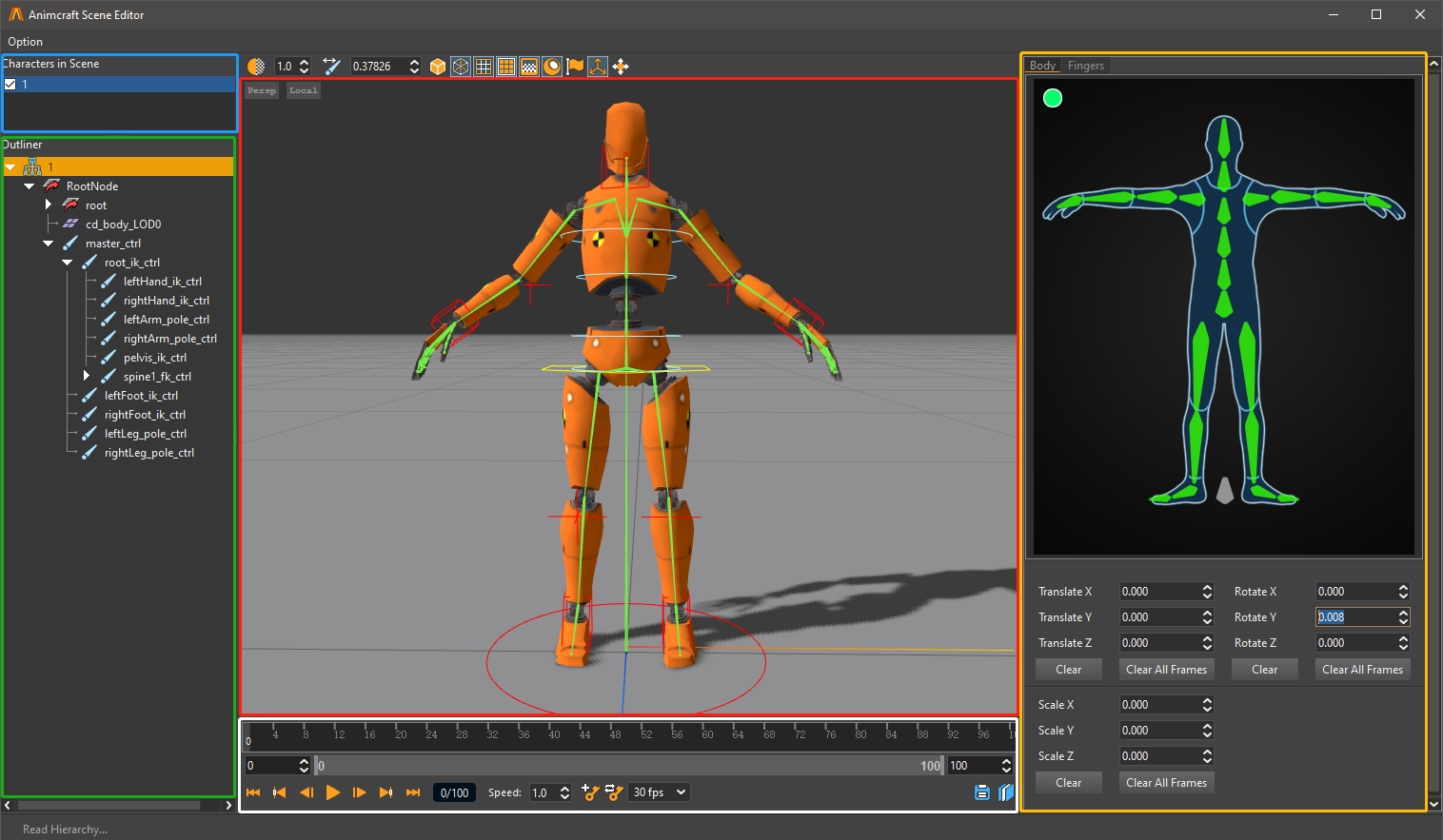This screenshot has width=1443, height=840.
Task: Click Clear under scale fields
Action: tap(1068, 783)
